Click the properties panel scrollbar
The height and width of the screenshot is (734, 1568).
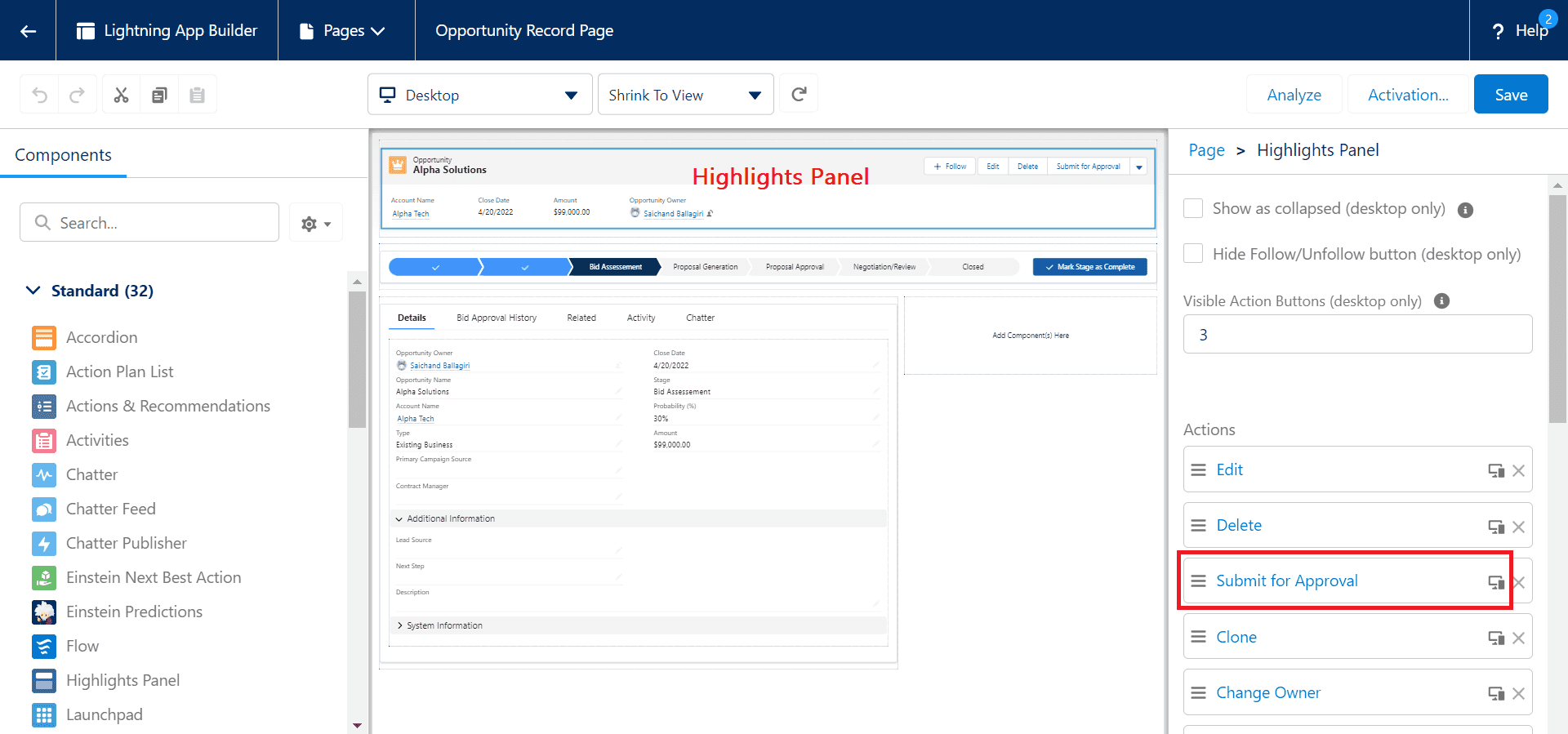pos(1557,309)
